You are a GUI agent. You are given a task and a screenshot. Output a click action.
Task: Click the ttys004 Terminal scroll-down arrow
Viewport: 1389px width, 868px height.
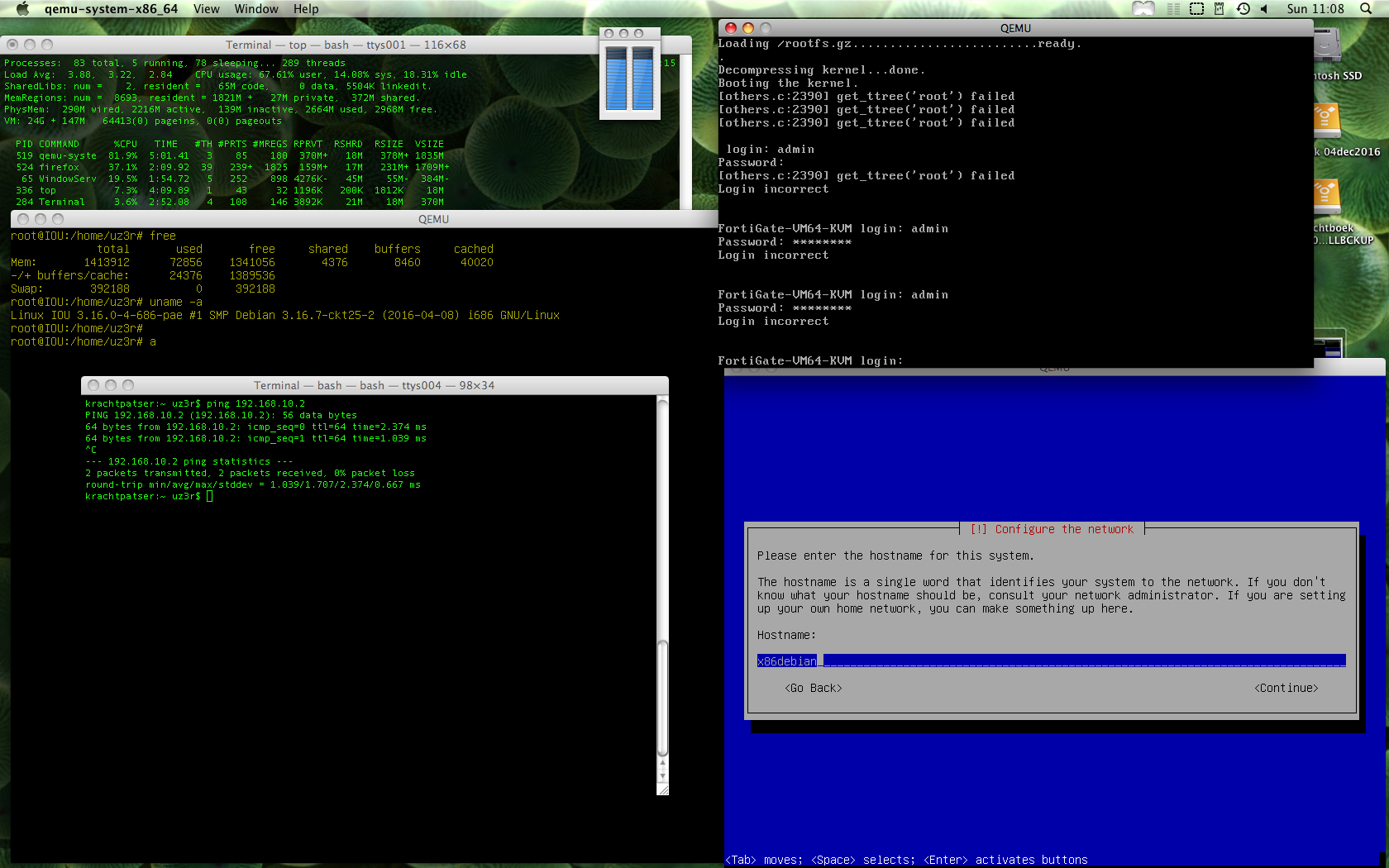[662, 777]
